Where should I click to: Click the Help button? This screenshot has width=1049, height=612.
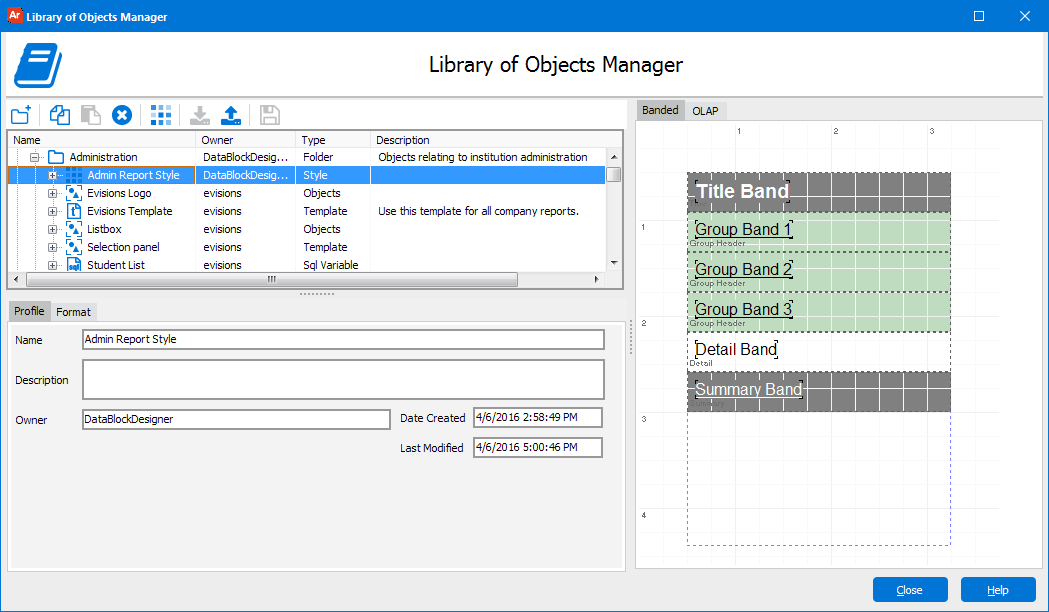tap(998, 589)
